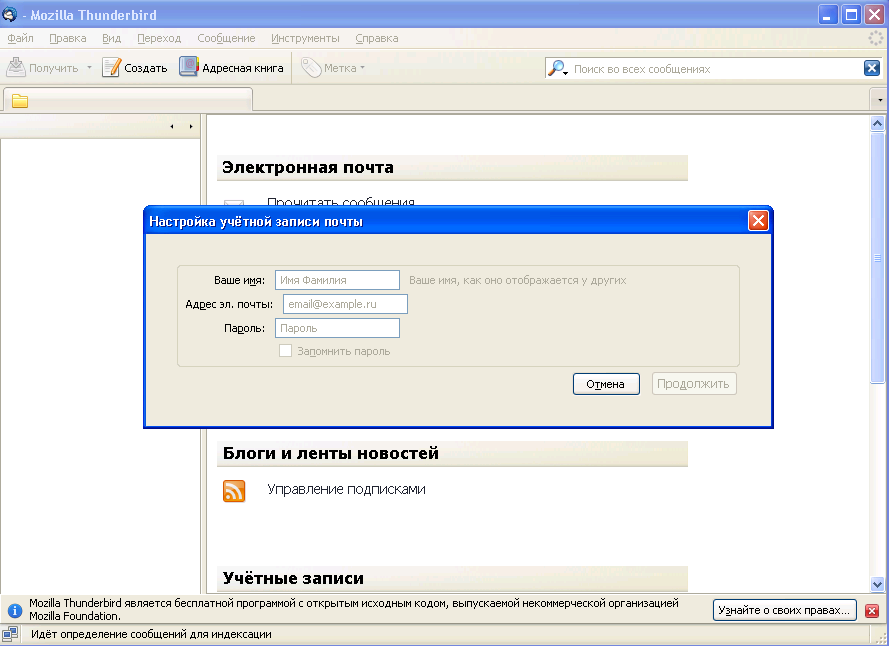Click the email@example.ru address input field
Screen dimensions: 889x646
[345, 303]
